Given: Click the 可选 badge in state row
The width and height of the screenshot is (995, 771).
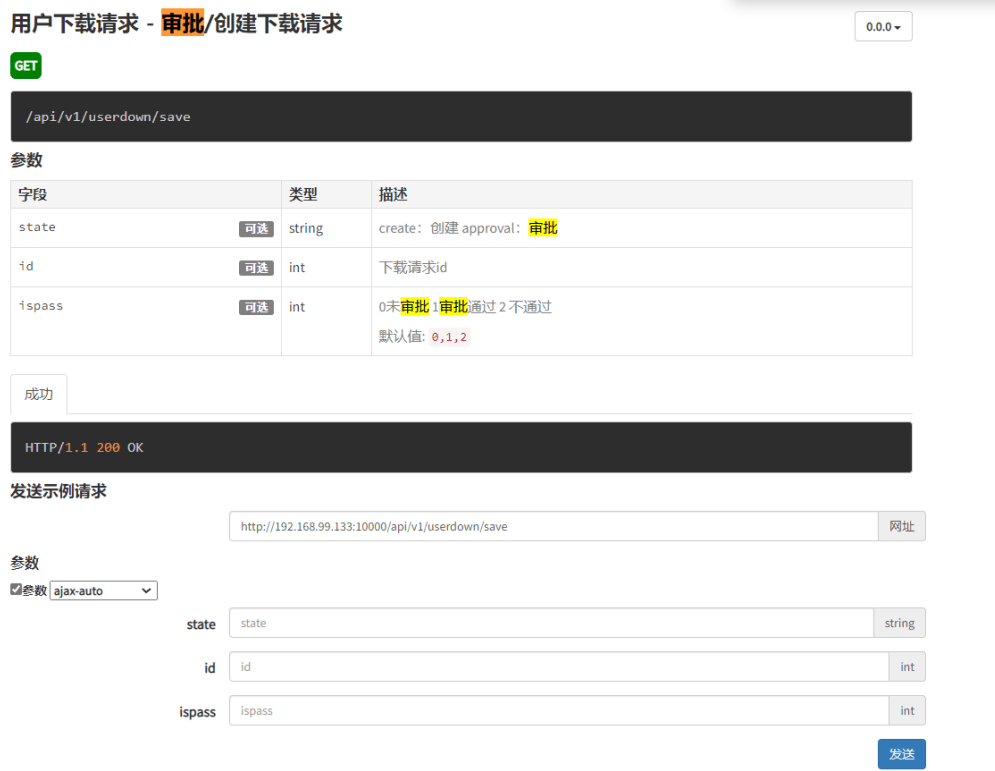Looking at the screenshot, I should (256, 229).
